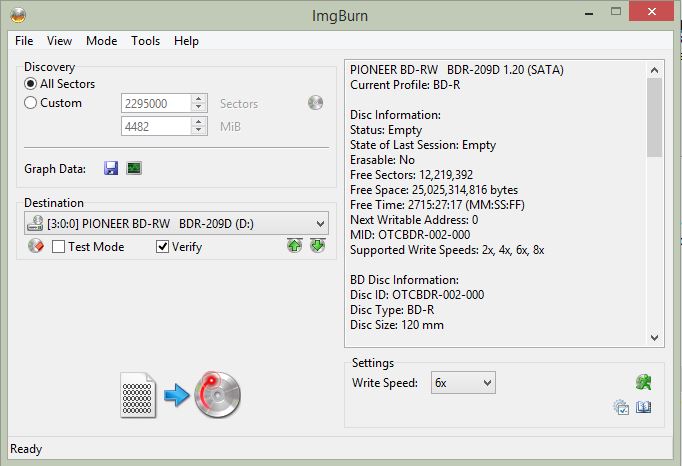Click the Ready status bar text
This screenshot has height=466, width=682.
[26, 449]
